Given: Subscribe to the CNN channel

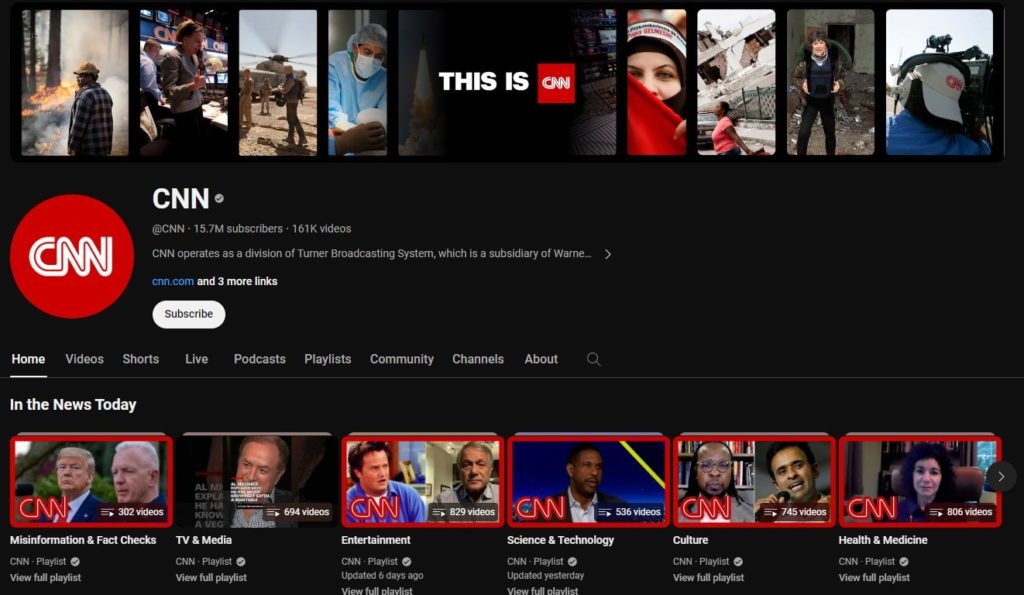Looking at the screenshot, I should point(188,314).
